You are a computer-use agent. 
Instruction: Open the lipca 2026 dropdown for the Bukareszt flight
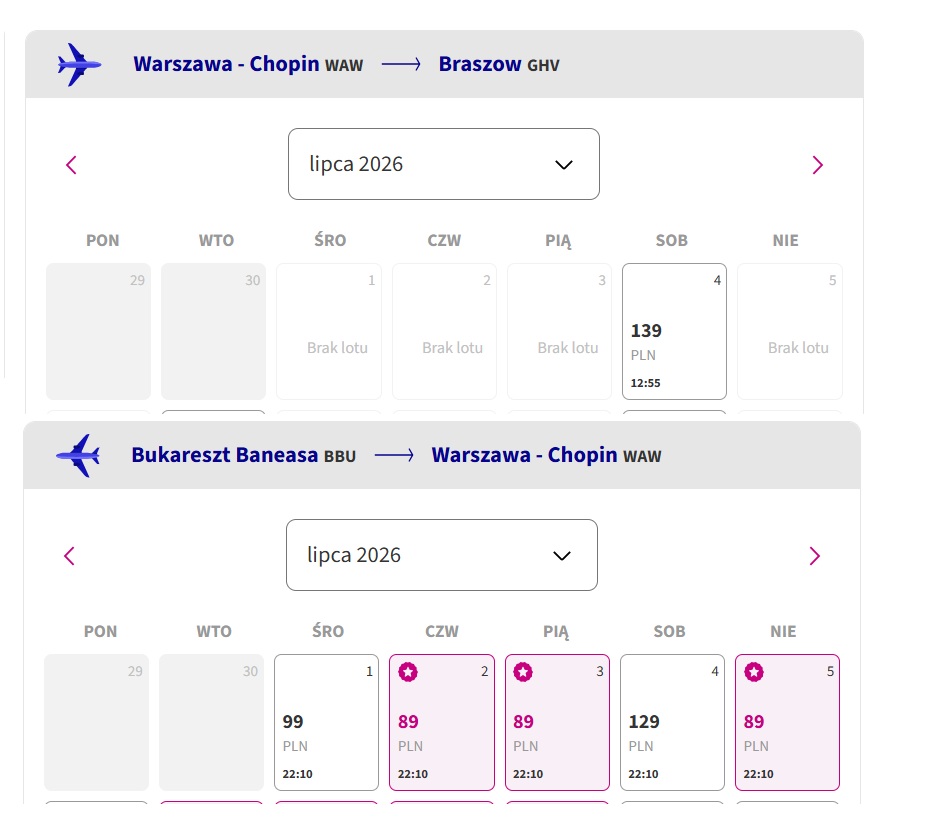442,555
